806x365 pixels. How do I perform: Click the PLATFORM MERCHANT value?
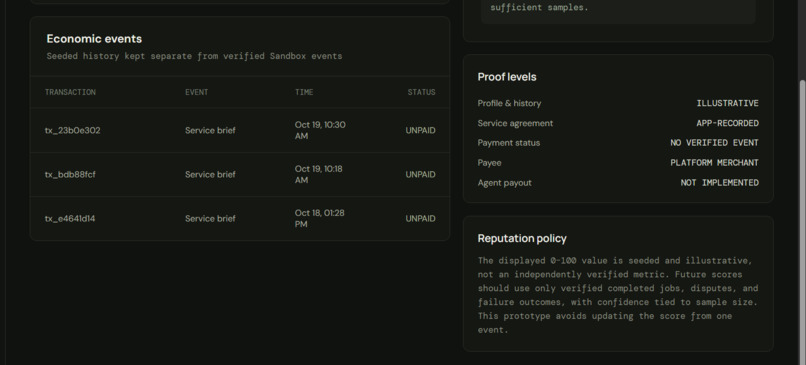click(x=715, y=163)
